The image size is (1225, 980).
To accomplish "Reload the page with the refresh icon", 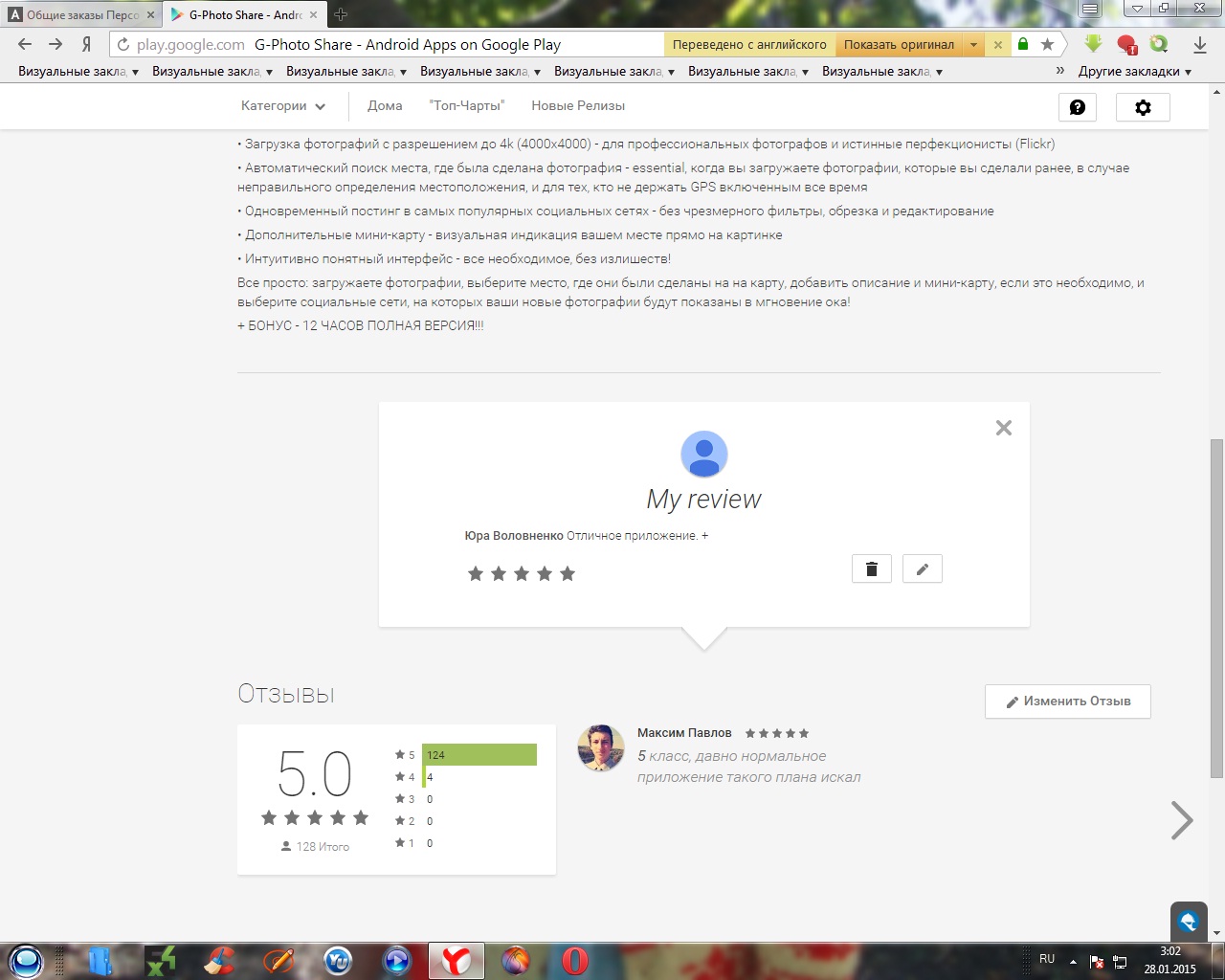I will point(122,45).
